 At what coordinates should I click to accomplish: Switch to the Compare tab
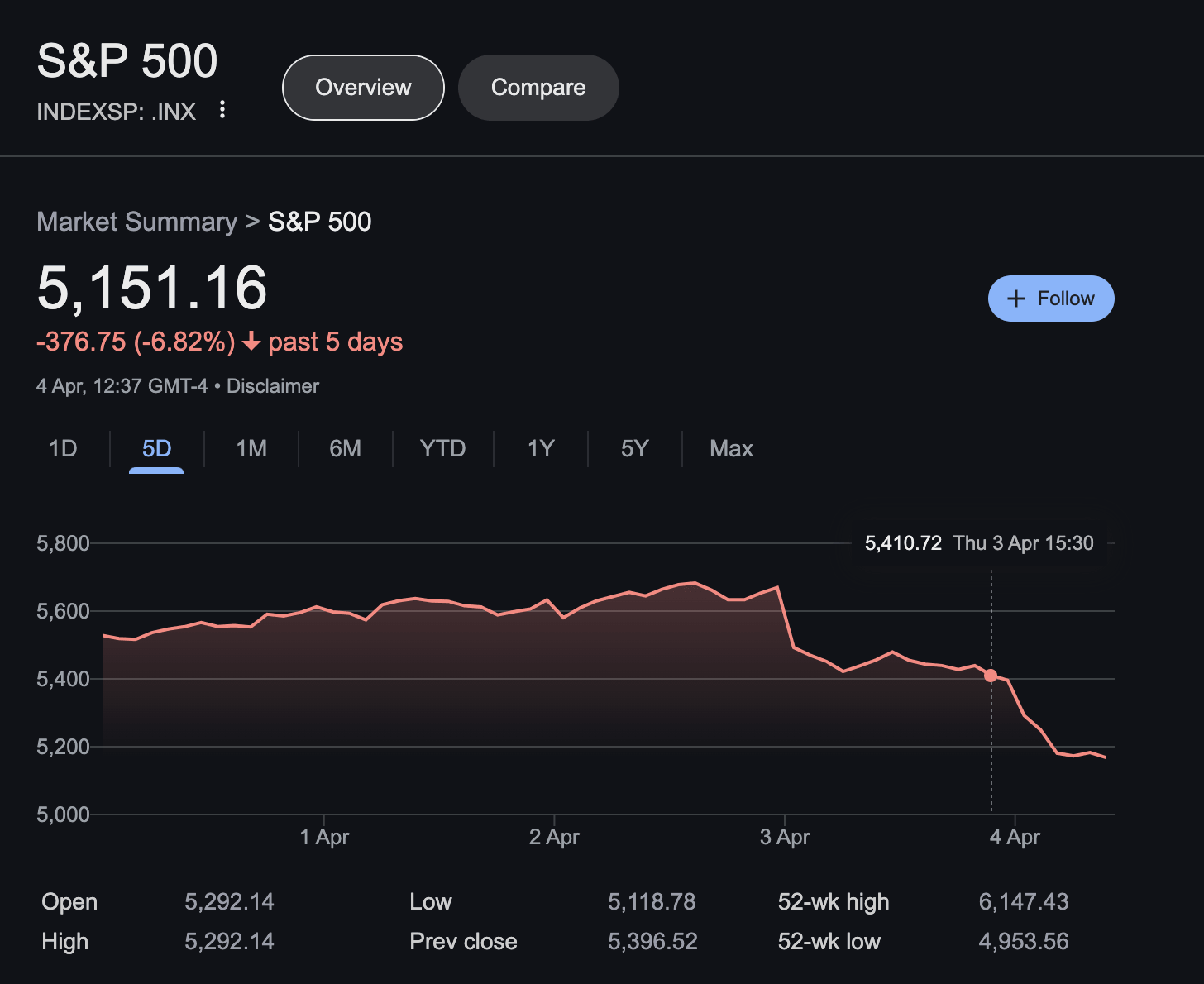538,87
